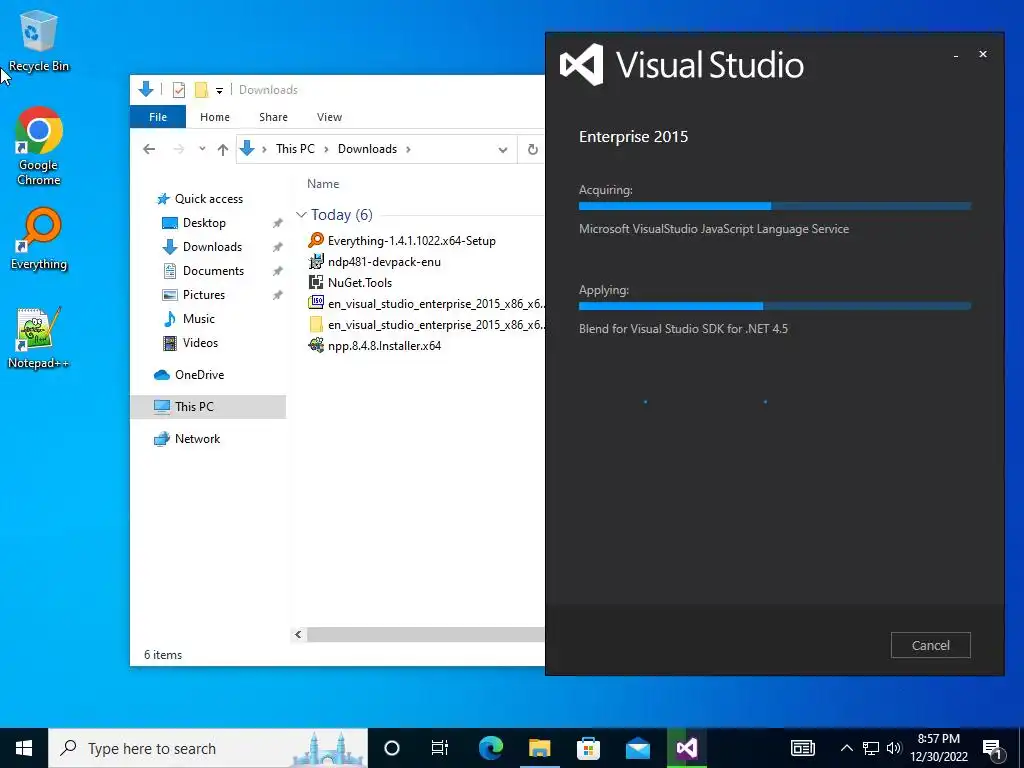Select the ndp481-devpack-enu file
The image size is (1024, 768).
coord(384,262)
